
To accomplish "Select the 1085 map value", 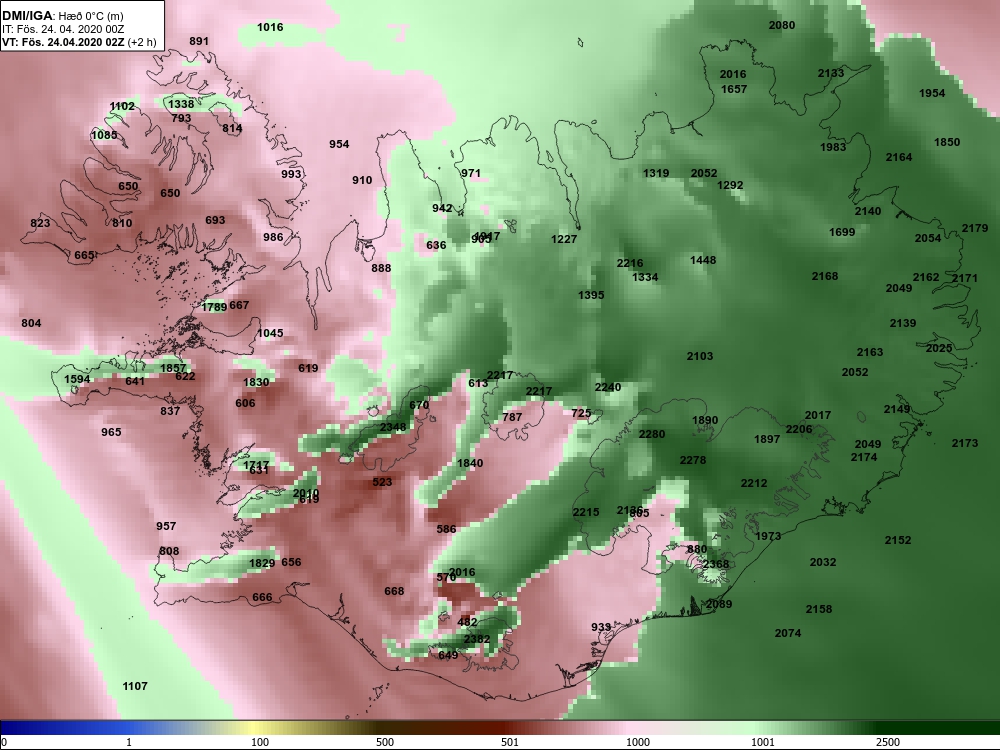I will [104, 135].
